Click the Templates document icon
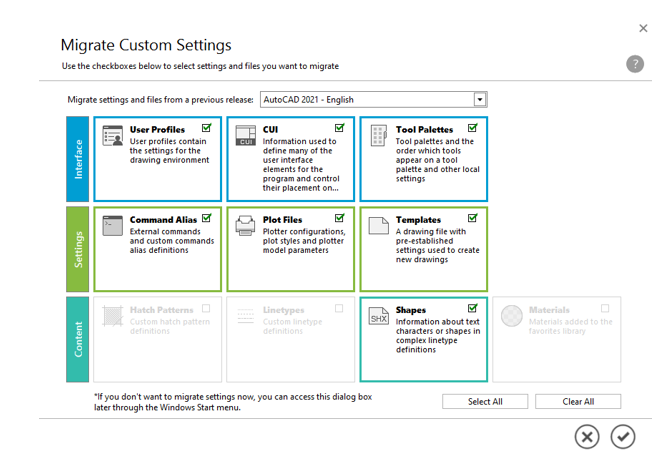 pyautogui.click(x=379, y=225)
